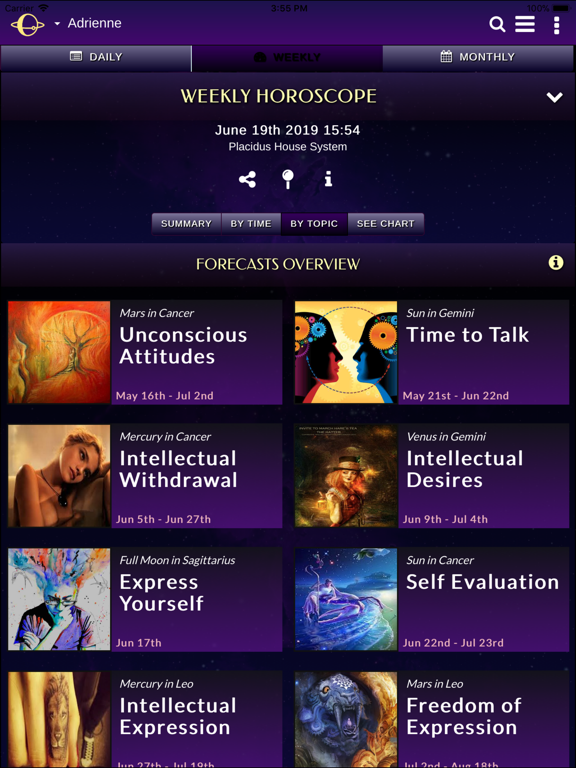Select the By Topic view
Image resolution: width=576 pixels, height=768 pixels.
click(314, 224)
